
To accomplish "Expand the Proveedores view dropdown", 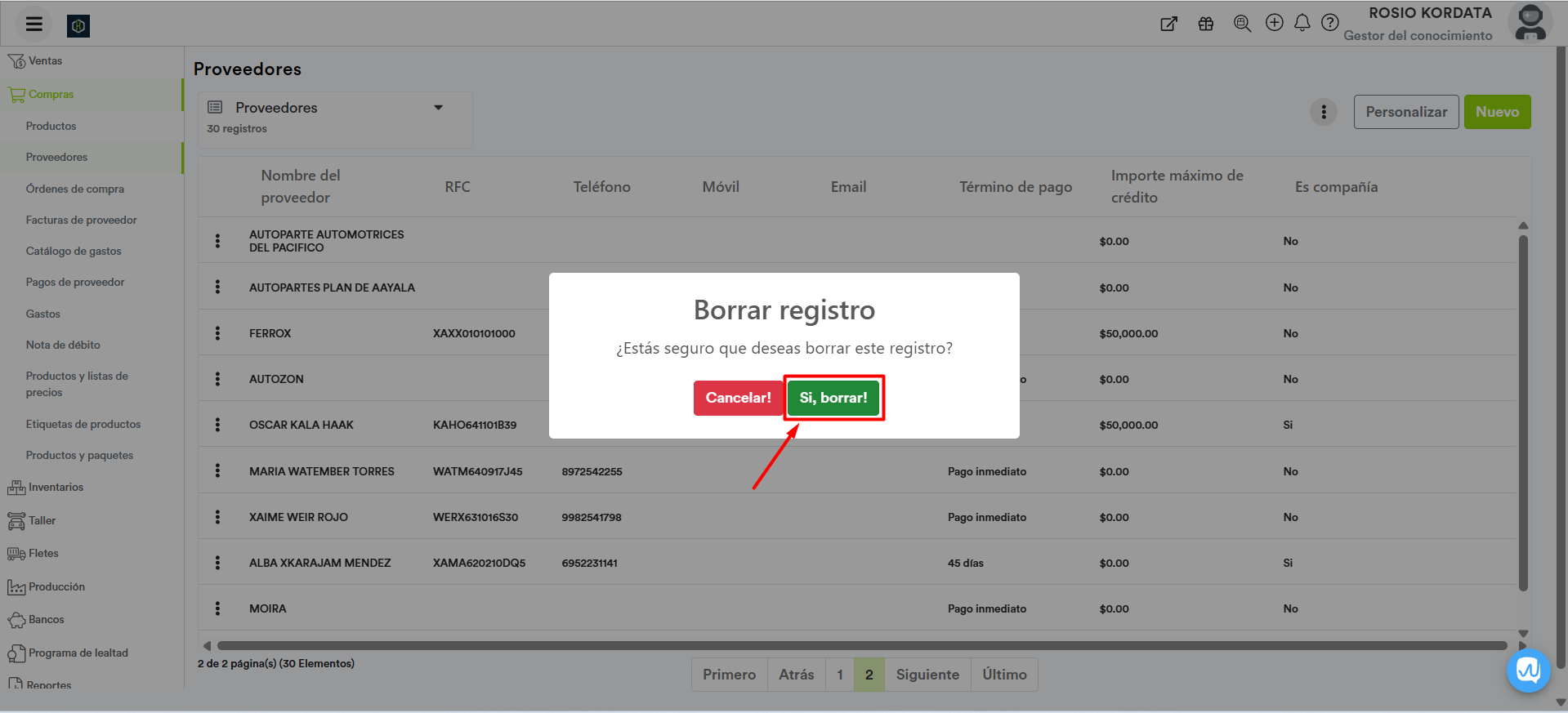I will tap(438, 108).
